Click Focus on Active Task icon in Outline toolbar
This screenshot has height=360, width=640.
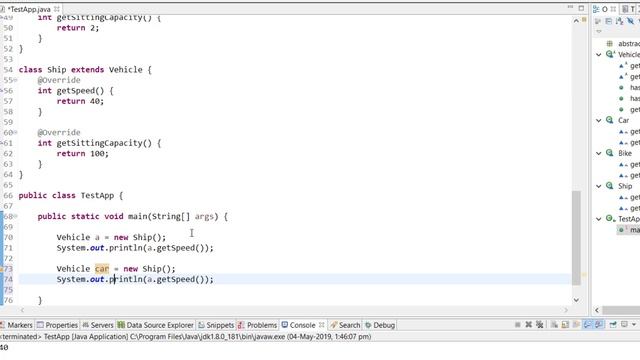(x=598, y=21)
